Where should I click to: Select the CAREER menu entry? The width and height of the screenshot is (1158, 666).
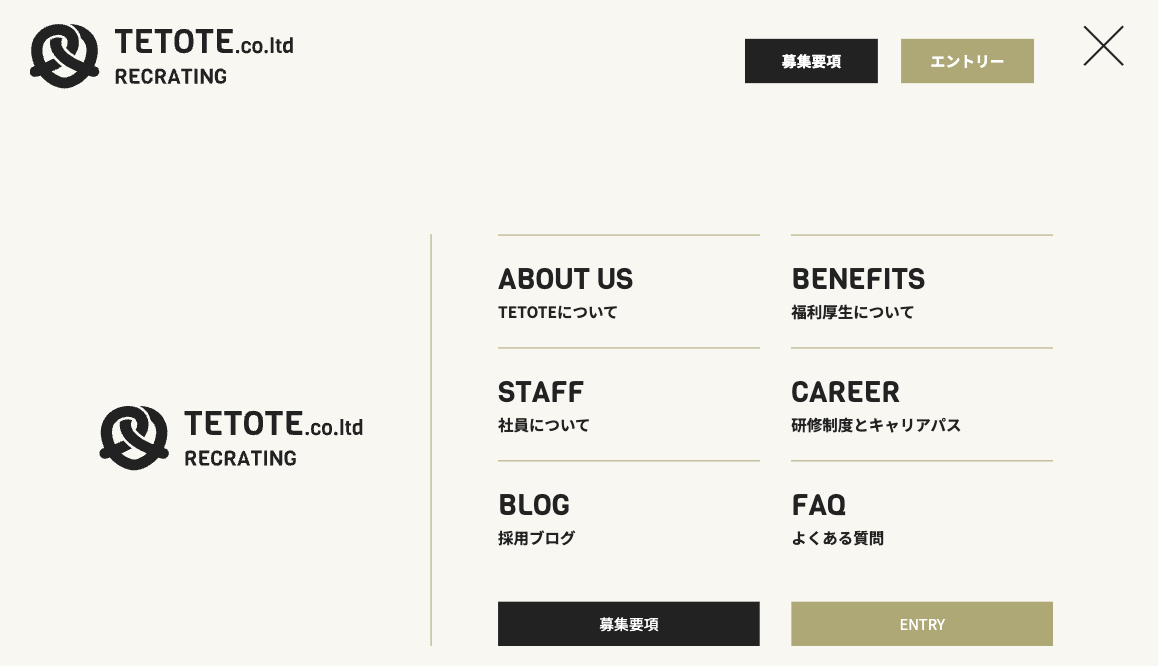pos(845,392)
